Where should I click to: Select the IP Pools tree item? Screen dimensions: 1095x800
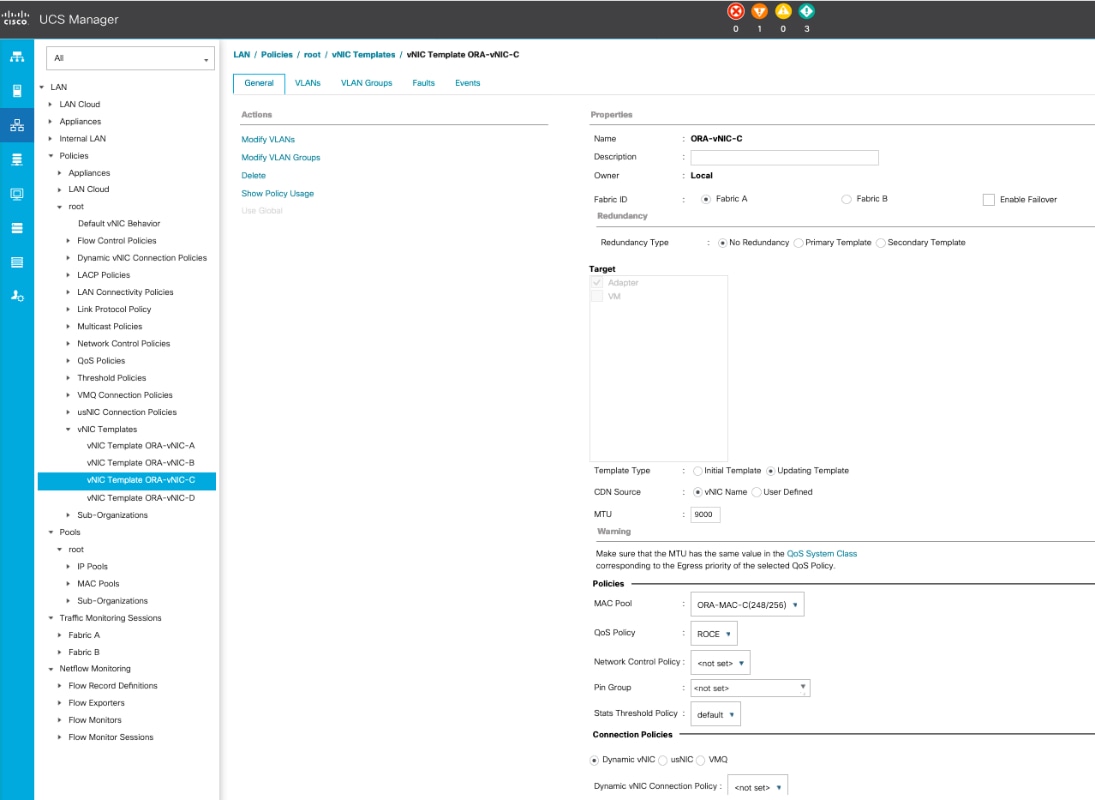[x=92, y=566]
